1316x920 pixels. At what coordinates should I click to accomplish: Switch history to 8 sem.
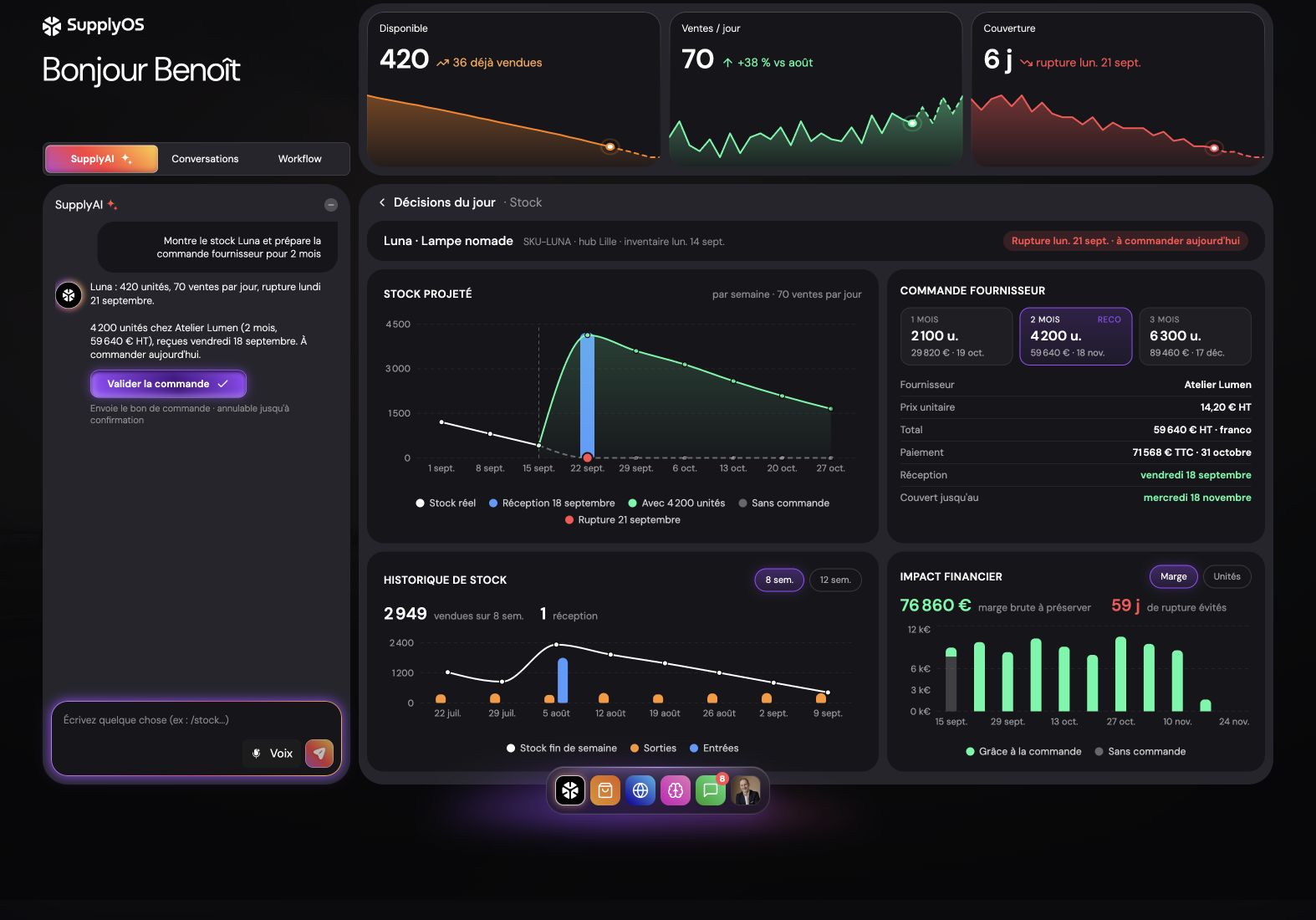779,580
